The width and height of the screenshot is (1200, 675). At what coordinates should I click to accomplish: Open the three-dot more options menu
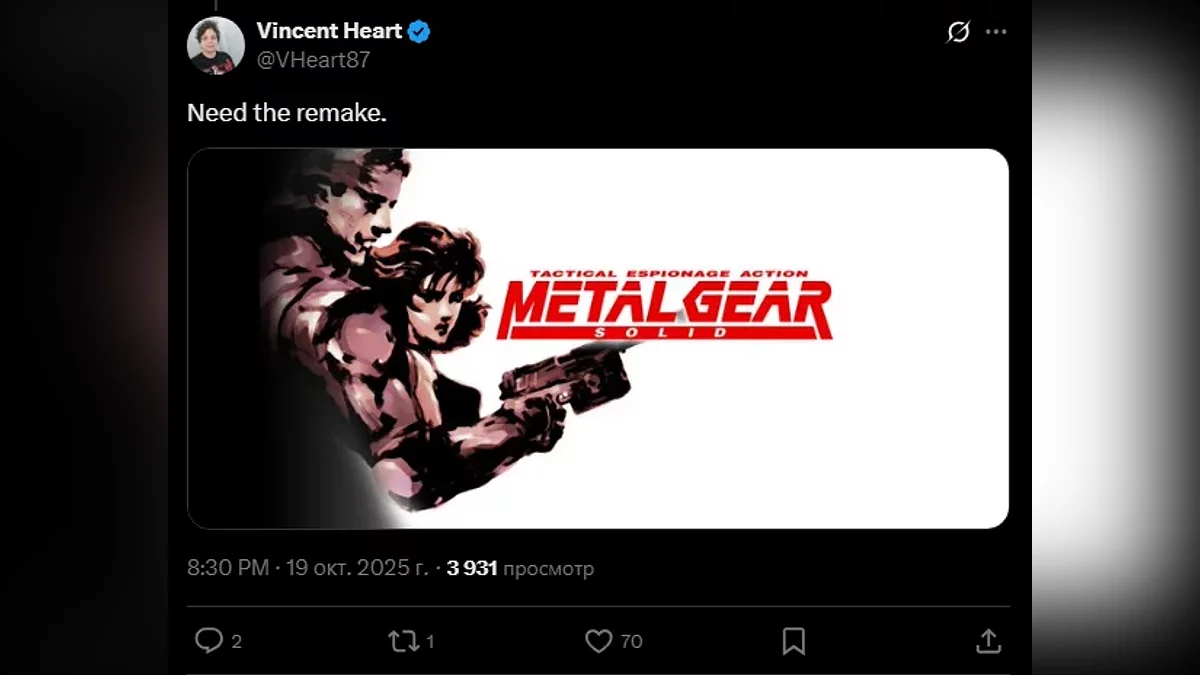point(996,32)
